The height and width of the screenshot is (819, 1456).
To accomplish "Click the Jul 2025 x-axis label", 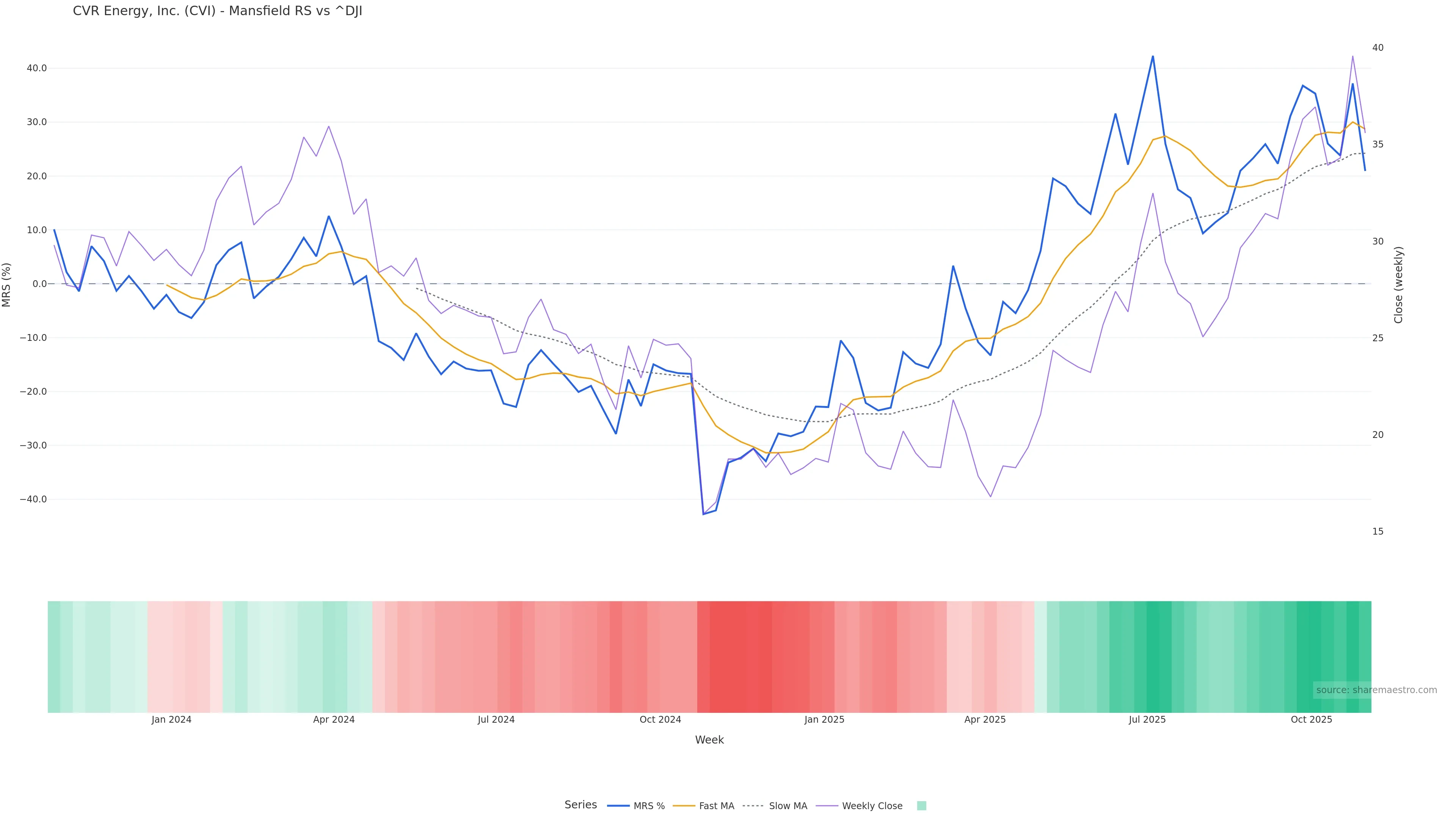I will (x=1147, y=720).
